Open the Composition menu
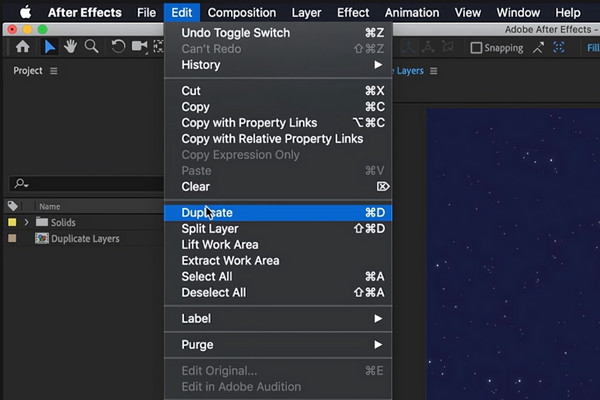Screen dimensions: 600x400 coord(241,13)
